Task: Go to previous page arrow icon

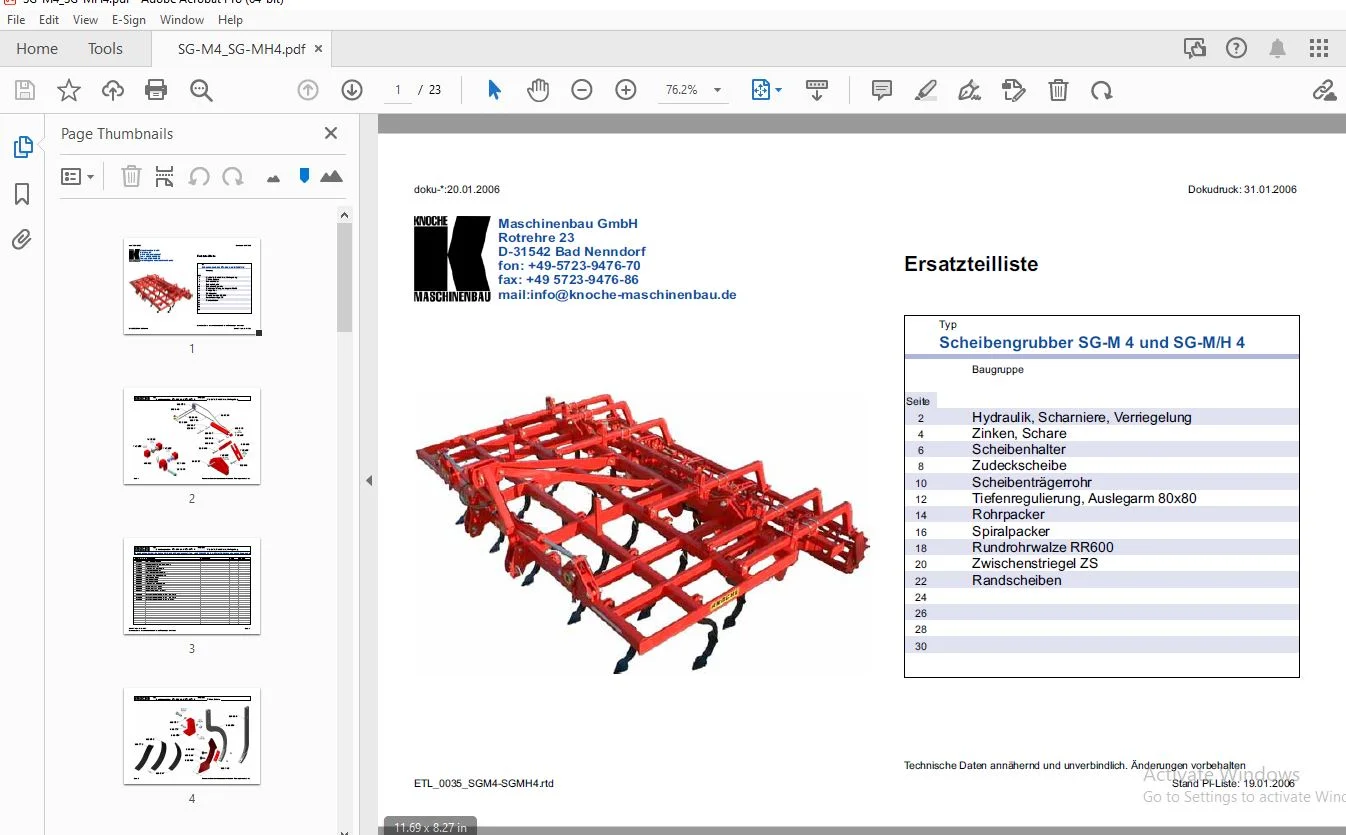Action: (x=308, y=90)
